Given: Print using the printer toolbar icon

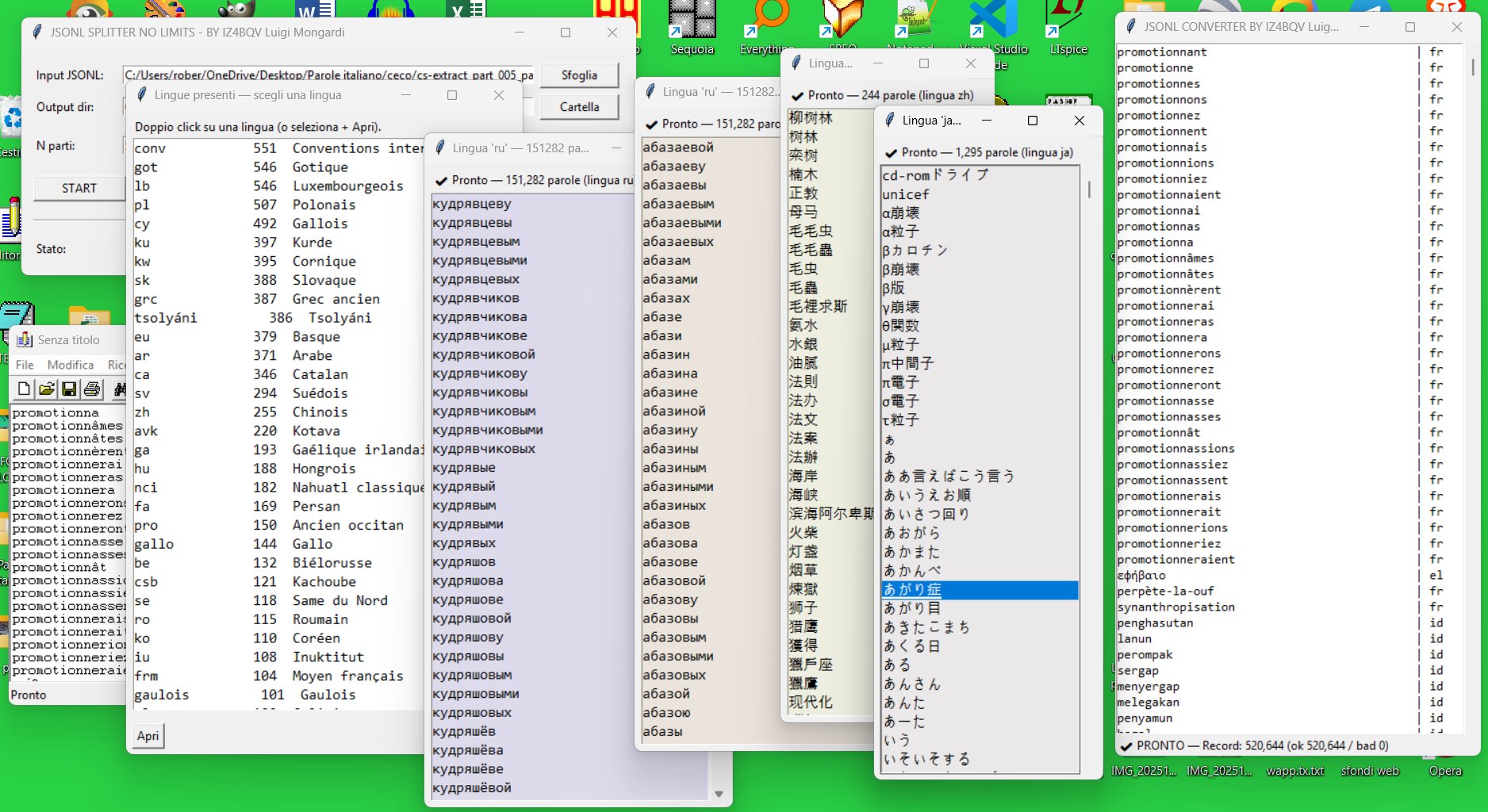Looking at the screenshot, I should [91, 389].
